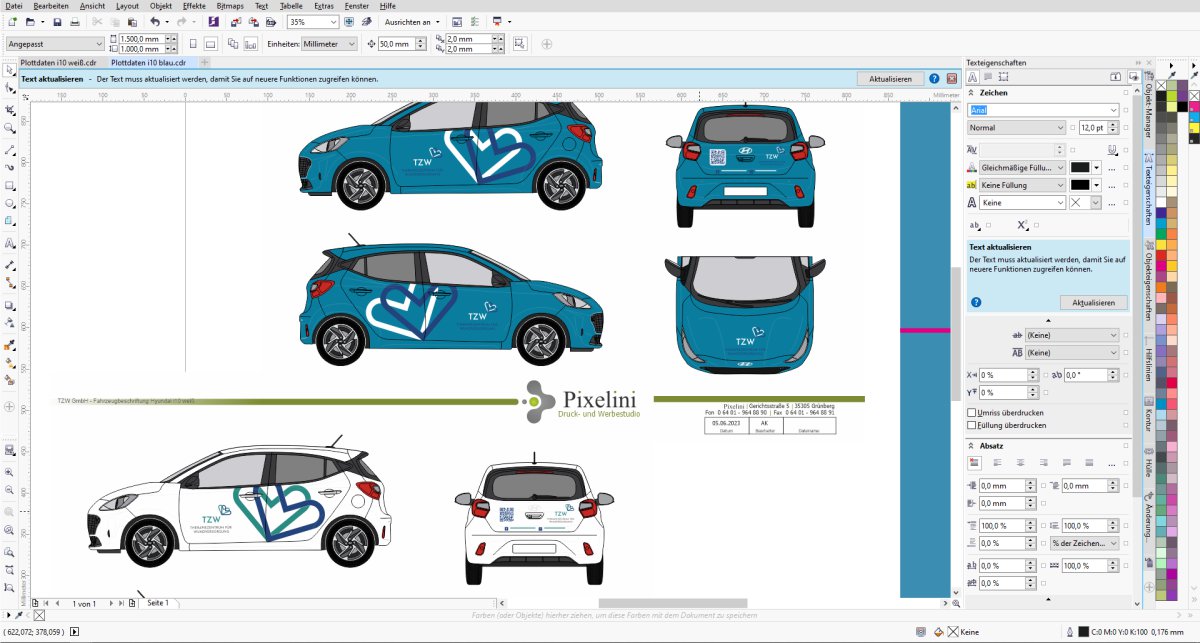The width and height of the screenshot is (1200, 643).
Task: Open the Effekte menu
Action: pyautogui.click(x=194, y=6)
